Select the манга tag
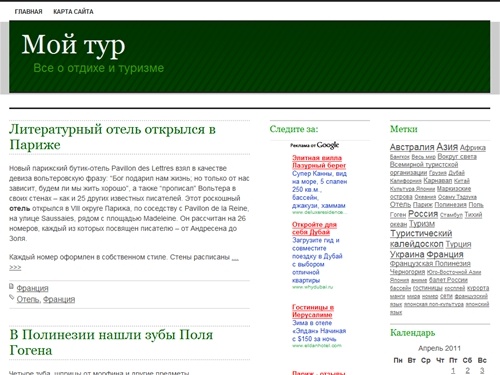 pyautogui.click(x=397, y=296)
